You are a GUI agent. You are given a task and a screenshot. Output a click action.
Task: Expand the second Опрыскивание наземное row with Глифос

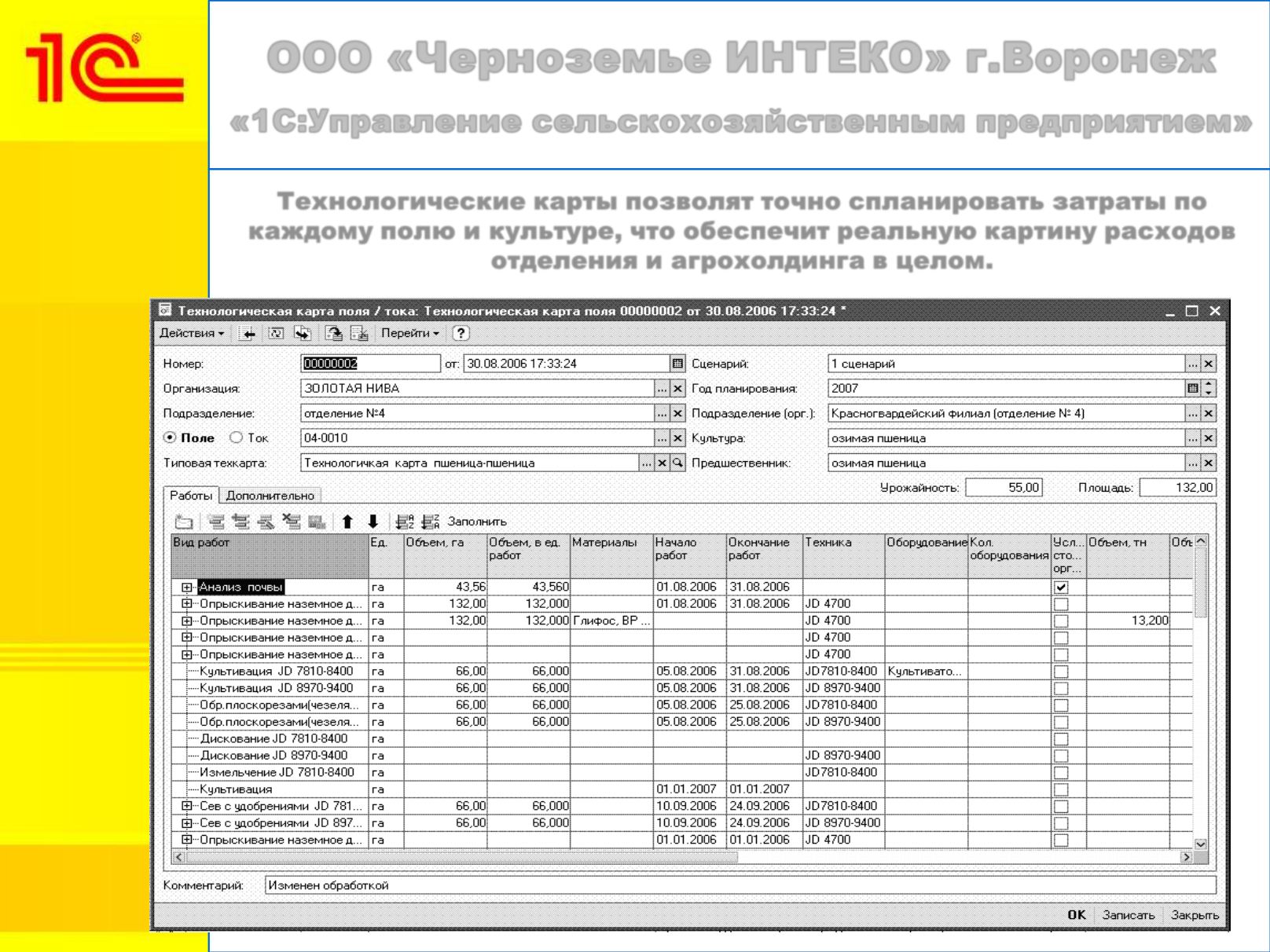coord(187,621)
